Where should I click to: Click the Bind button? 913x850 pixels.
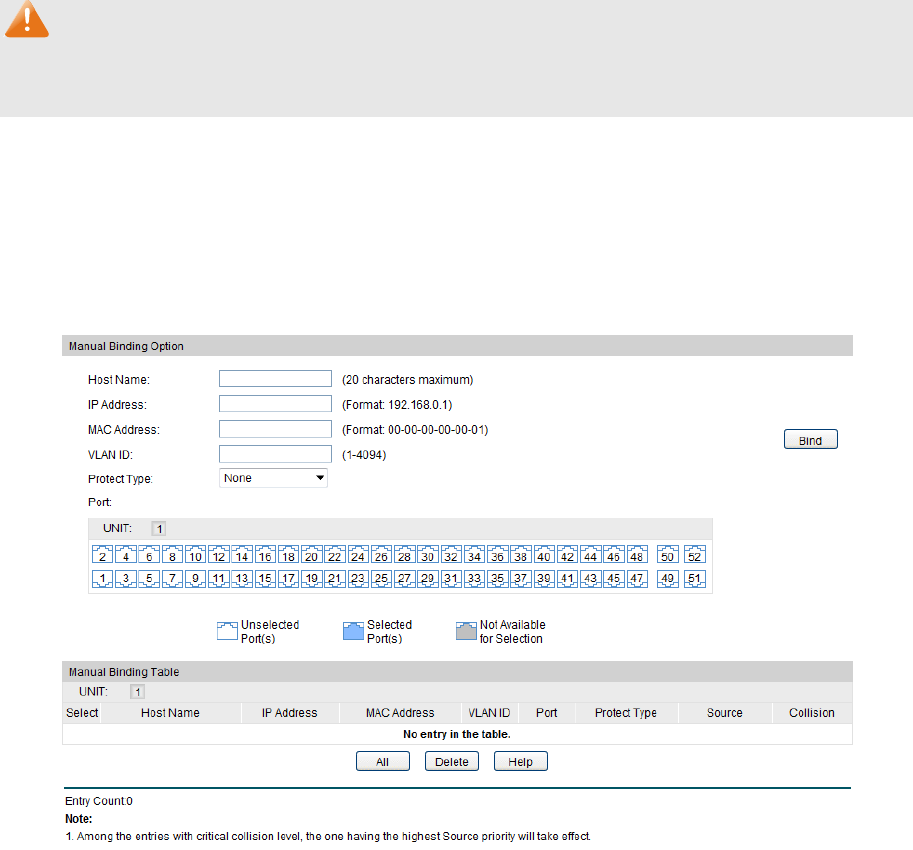pos(811,440)
